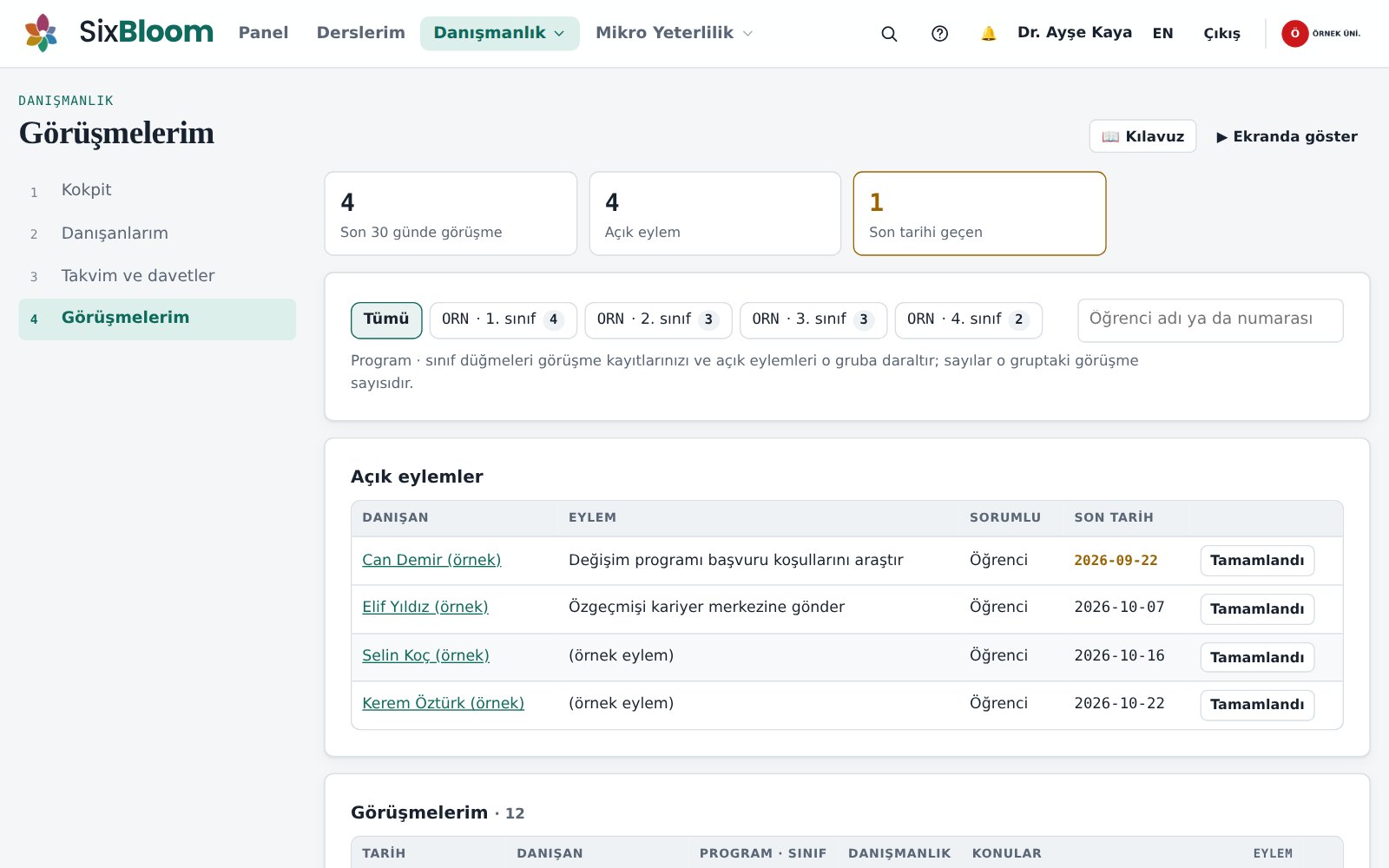Focus the Öğrenci adı ya da numarası field
The image size is (1389, 868).
(1210, 319)
